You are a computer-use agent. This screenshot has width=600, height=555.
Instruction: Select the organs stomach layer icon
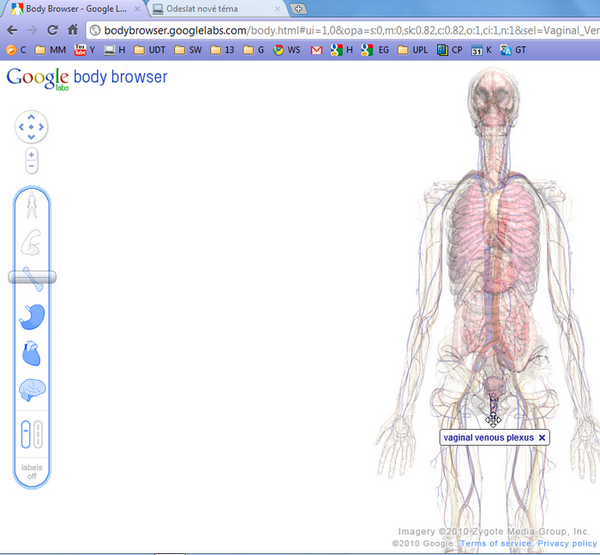point(33,317)
